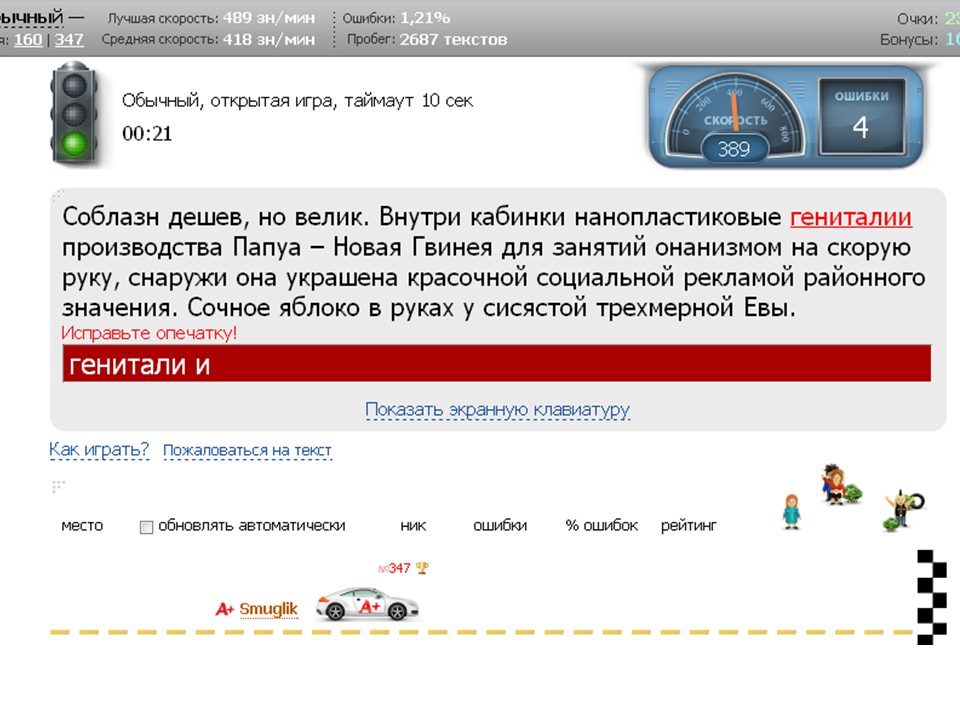Screen dimensions: 960x720
Task: Click the 'Ошибки: 1,21%' stat
Action: (396, 18)
